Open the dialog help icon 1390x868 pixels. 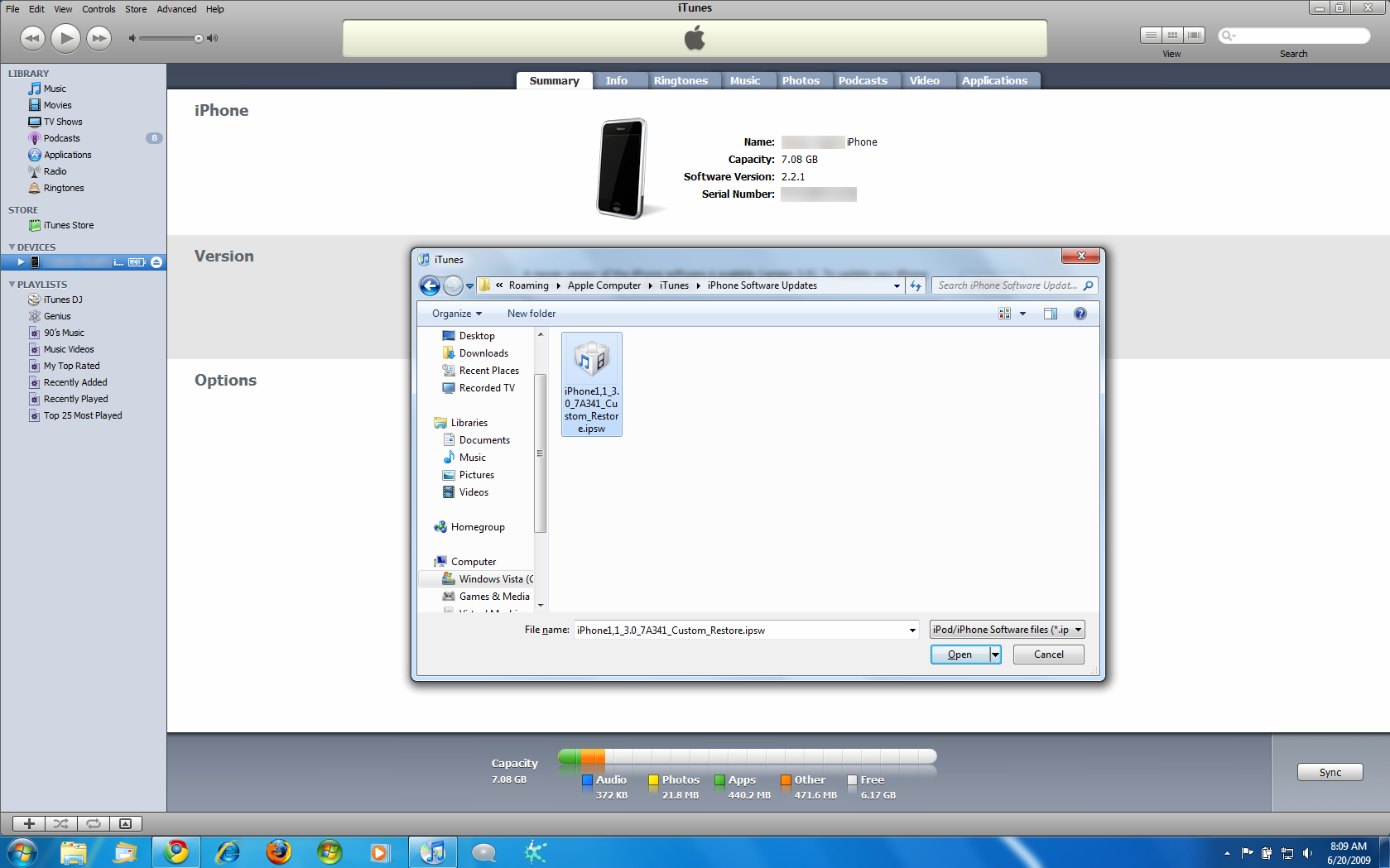pos(1080,314)
